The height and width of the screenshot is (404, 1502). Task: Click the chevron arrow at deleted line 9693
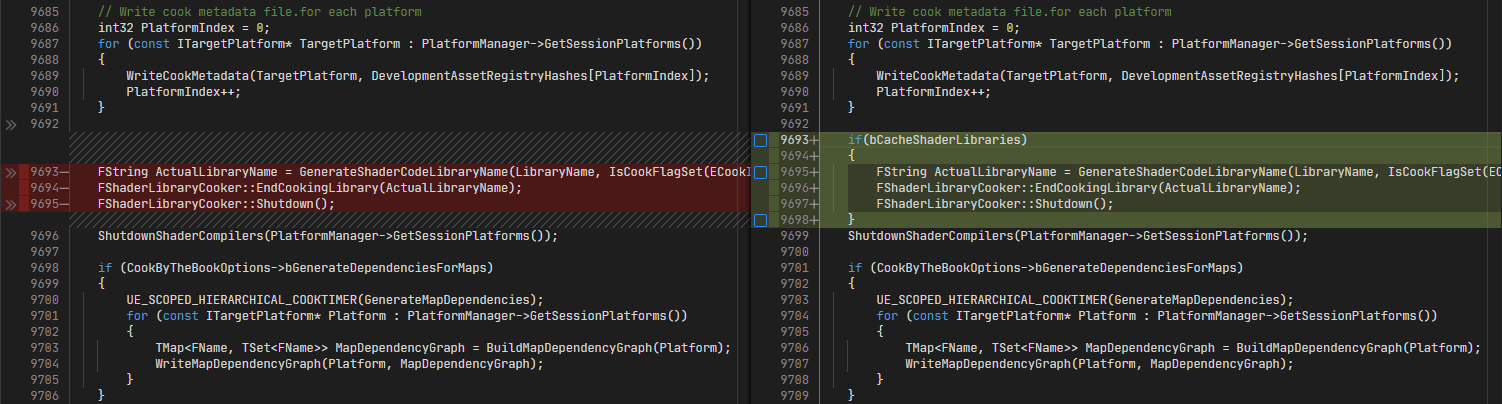(x=11, y=173)
